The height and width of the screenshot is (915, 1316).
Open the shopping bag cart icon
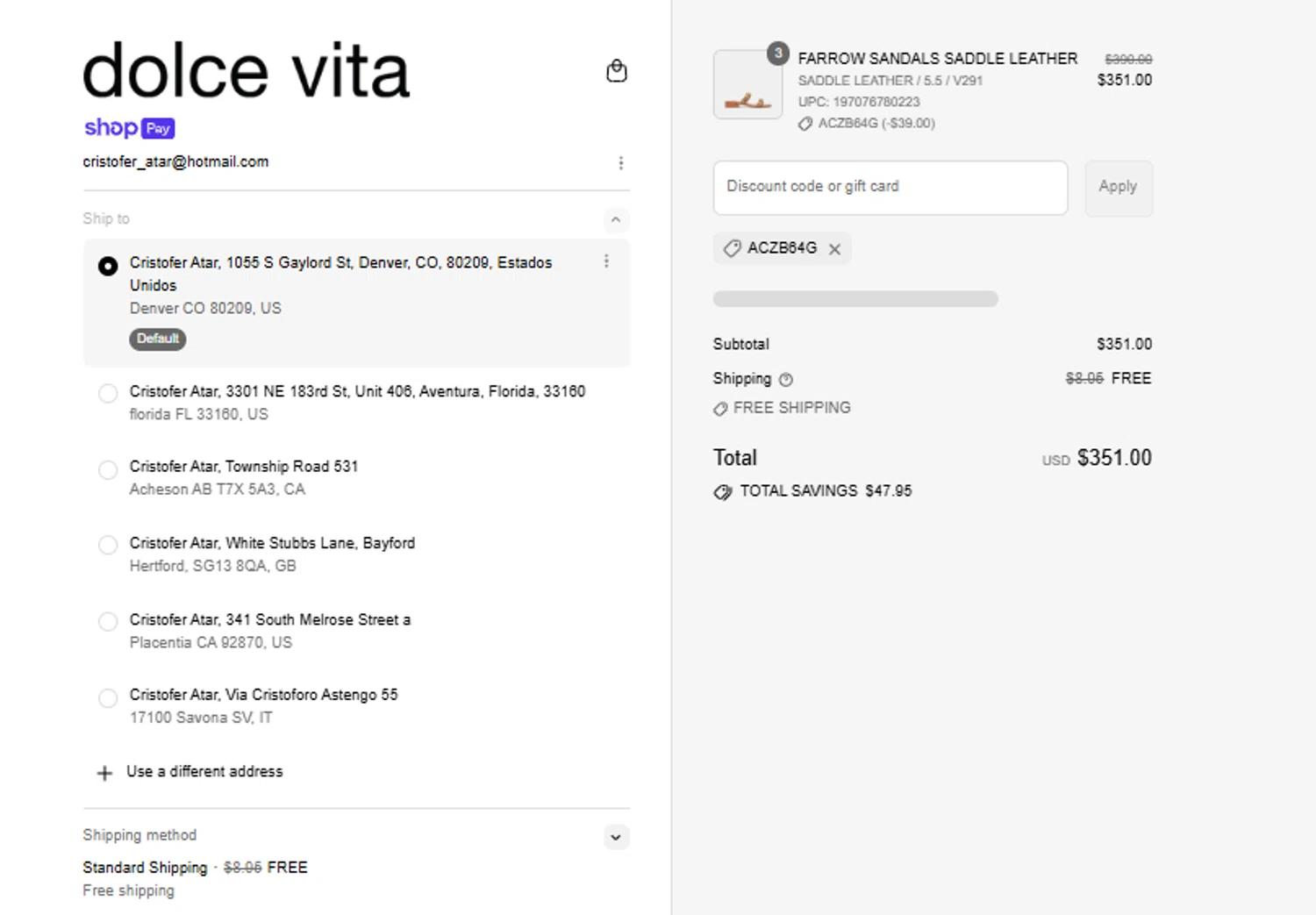pos(617,71)
